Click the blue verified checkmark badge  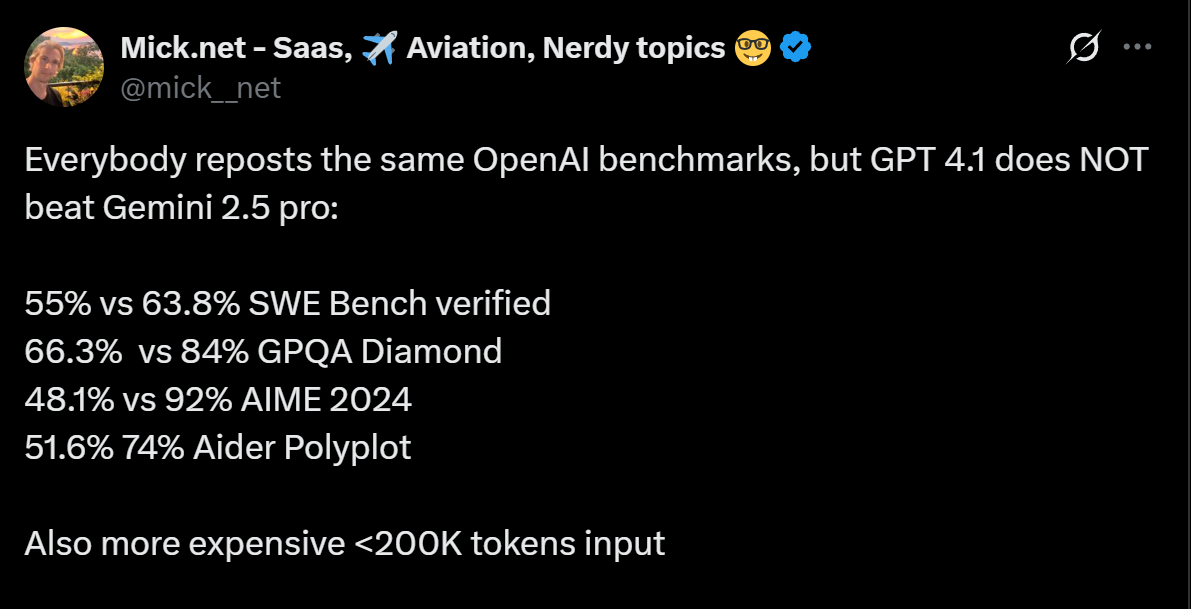tap(796, 47)
